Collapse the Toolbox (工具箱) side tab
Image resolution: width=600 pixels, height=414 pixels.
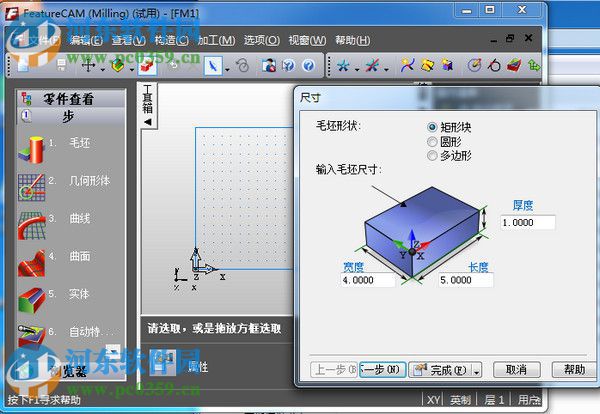pos(148,105)
